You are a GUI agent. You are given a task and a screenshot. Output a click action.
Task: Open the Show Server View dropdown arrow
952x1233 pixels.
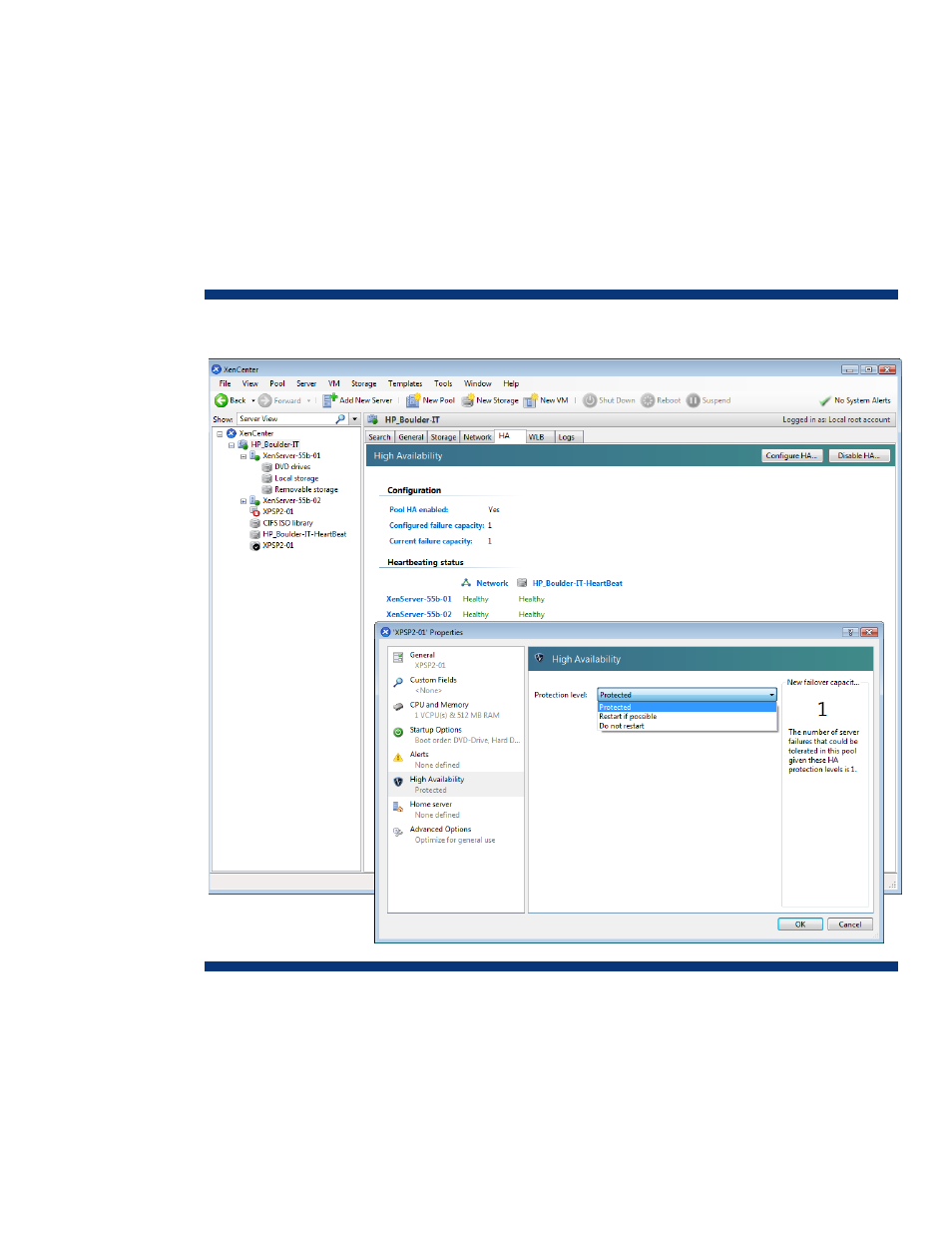click(354, 419)
